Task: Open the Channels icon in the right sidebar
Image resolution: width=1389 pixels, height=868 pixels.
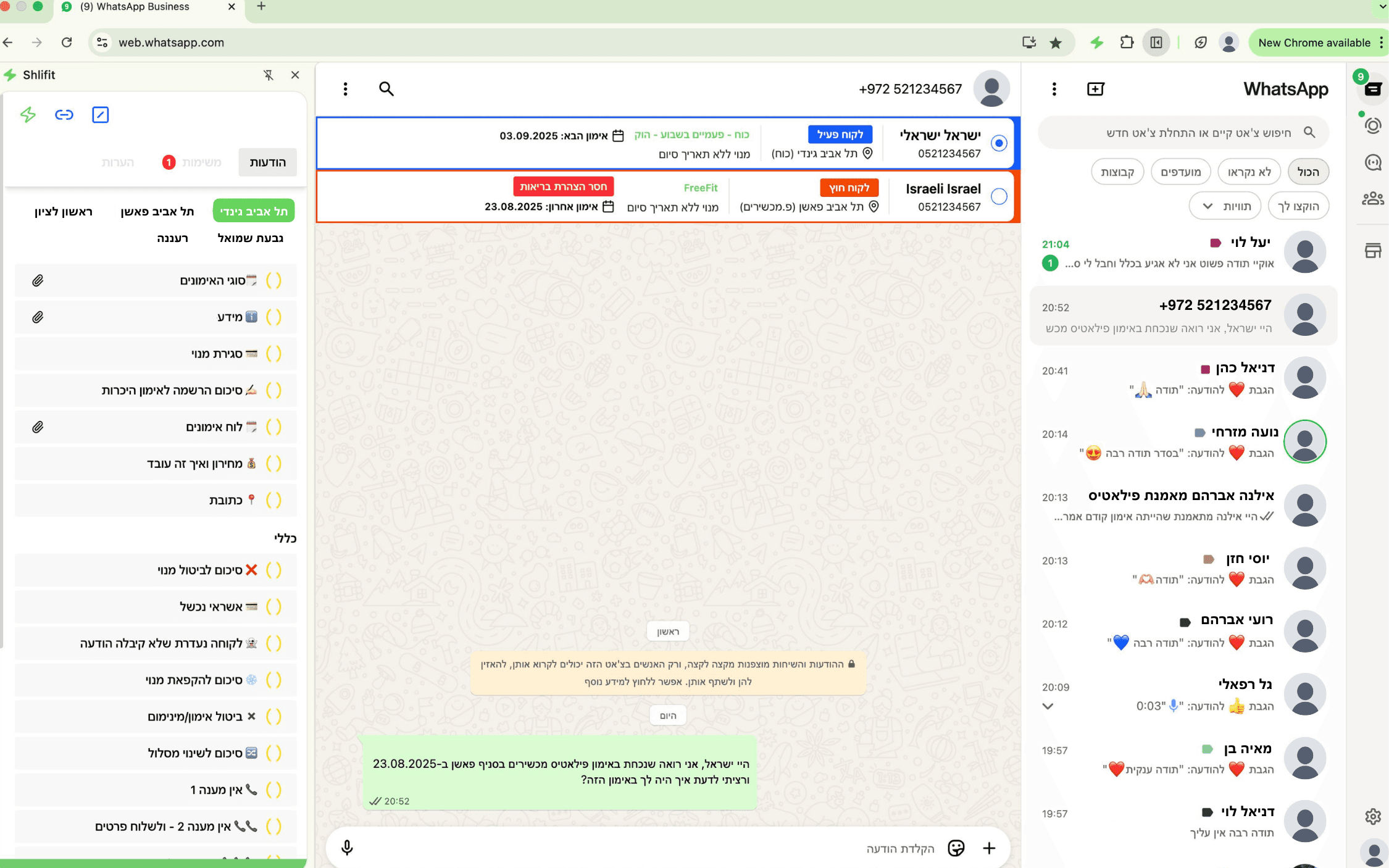Action: click(x=1372, y=162)
